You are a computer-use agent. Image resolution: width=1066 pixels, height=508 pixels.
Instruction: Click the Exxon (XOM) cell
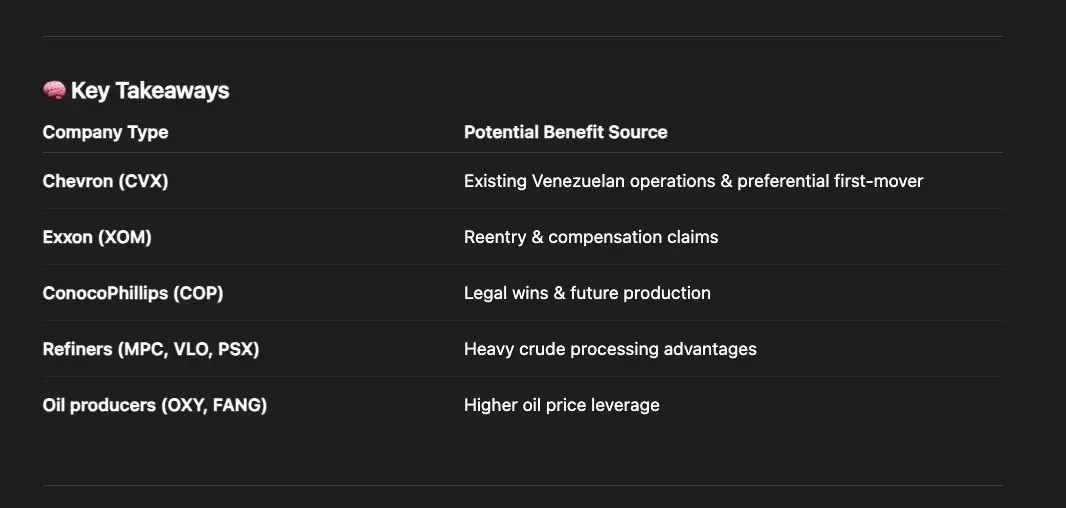tap(97, 237)
